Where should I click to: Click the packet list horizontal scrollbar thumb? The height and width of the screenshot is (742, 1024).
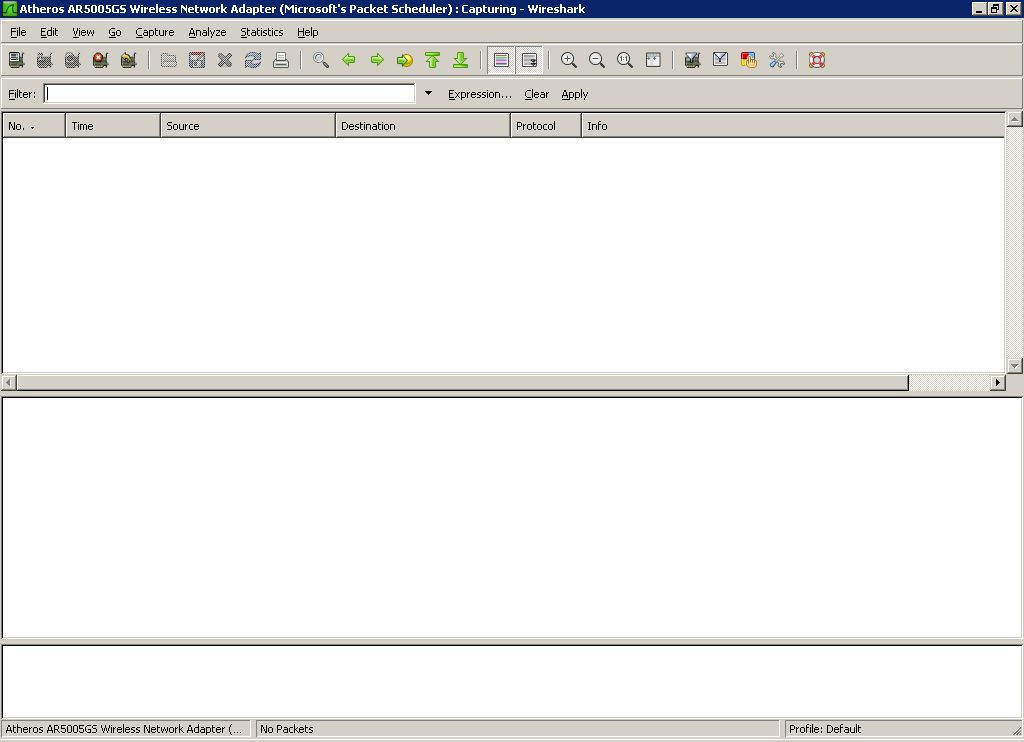462,382
